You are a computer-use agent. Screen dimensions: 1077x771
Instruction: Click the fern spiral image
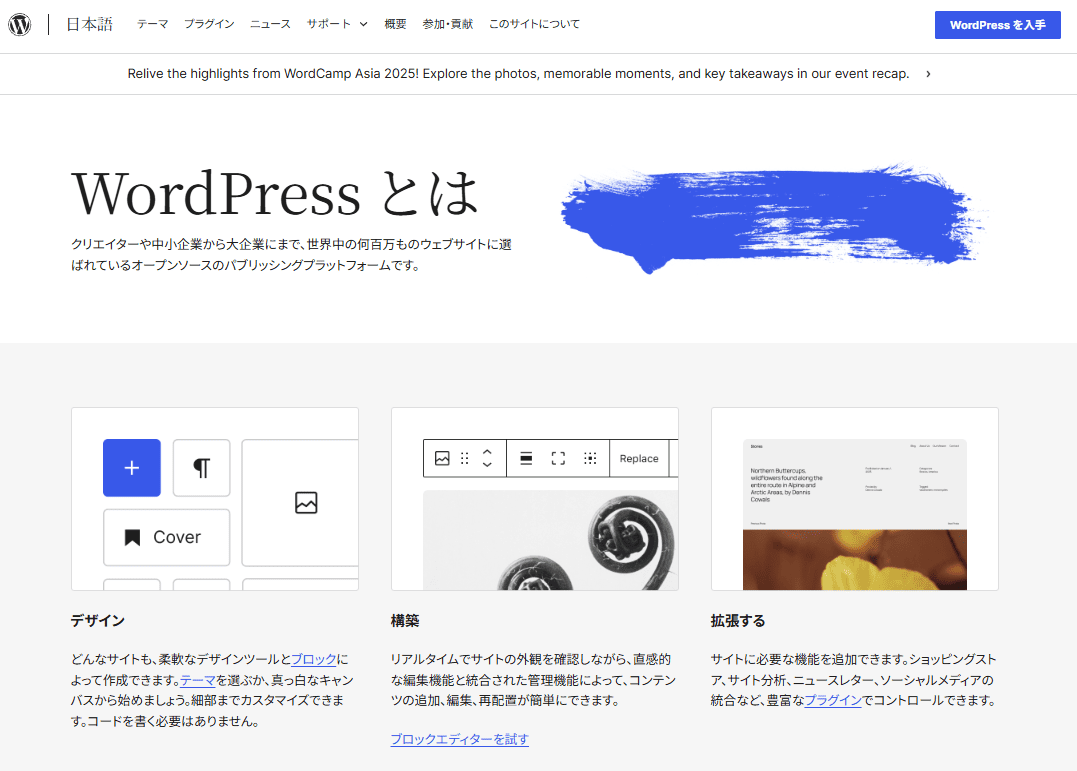click(551, 540)
